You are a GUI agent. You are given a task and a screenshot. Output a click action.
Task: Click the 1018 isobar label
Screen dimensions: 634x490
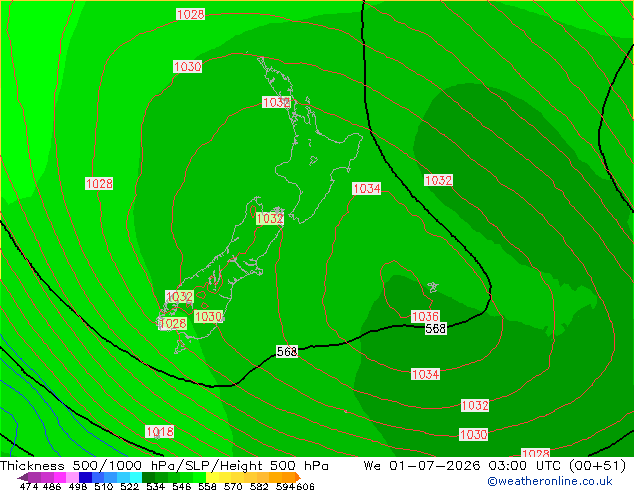[160, 431]
